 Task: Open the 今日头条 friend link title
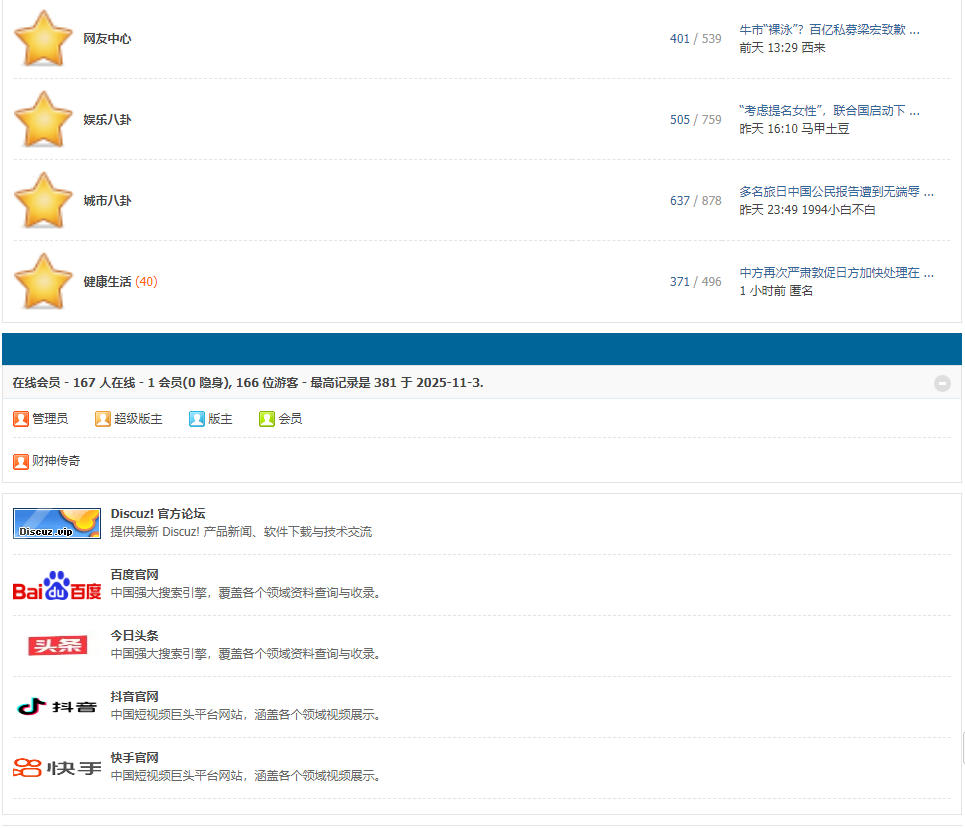coord(134,636)
